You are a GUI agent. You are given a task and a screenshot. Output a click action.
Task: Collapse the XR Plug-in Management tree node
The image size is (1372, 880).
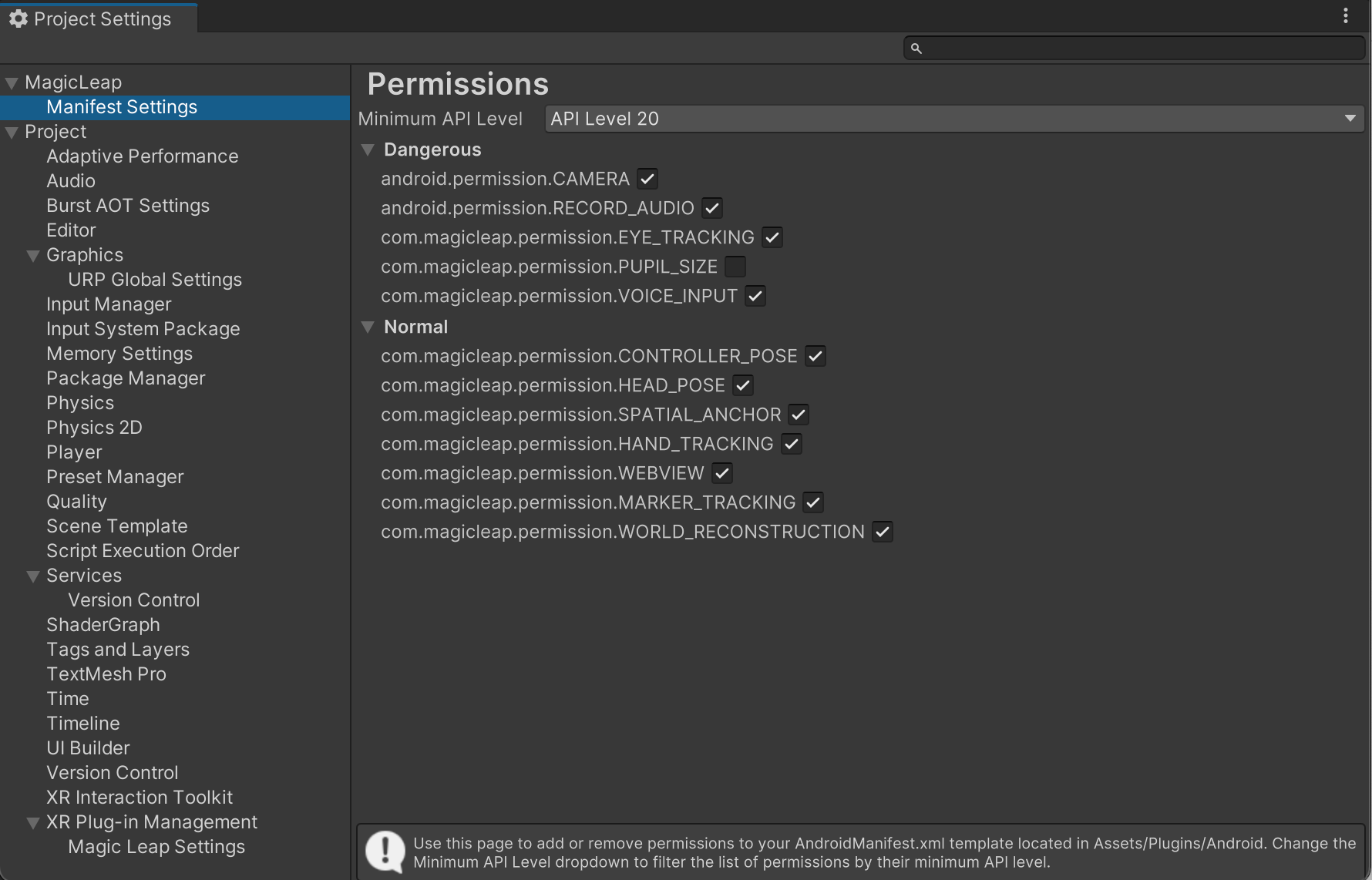click(x=32, y=822)
